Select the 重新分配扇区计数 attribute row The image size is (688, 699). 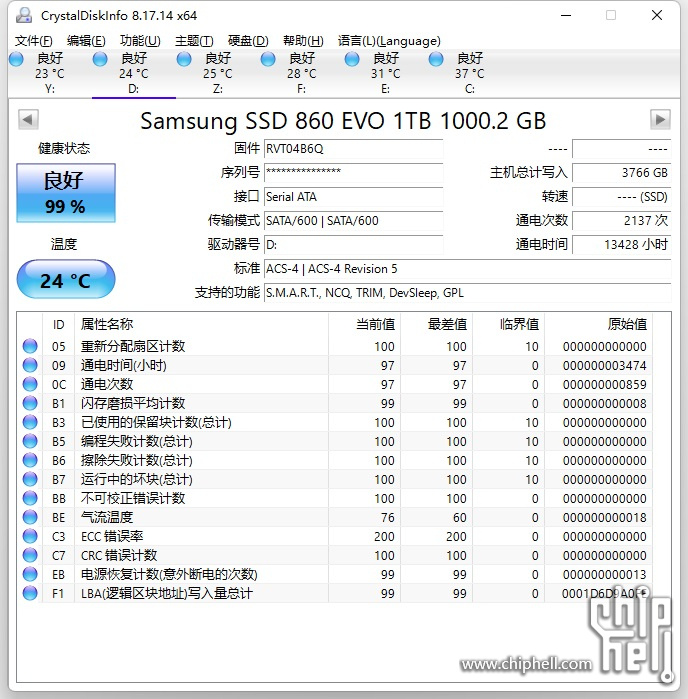[x=334, y=346]
